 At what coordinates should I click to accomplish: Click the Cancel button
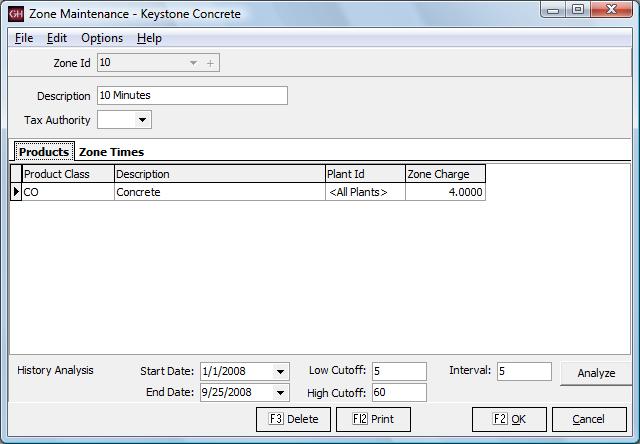click(588, 419)
